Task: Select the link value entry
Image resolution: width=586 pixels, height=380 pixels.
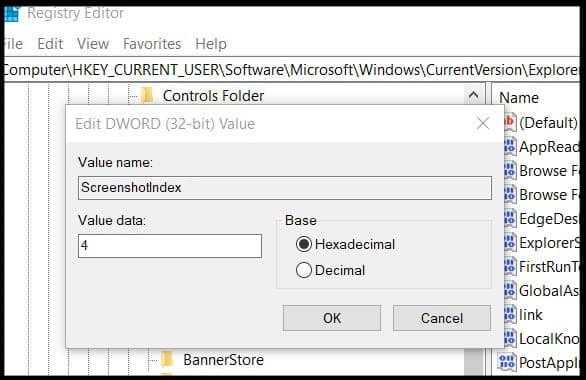Action: click(531, 315)
